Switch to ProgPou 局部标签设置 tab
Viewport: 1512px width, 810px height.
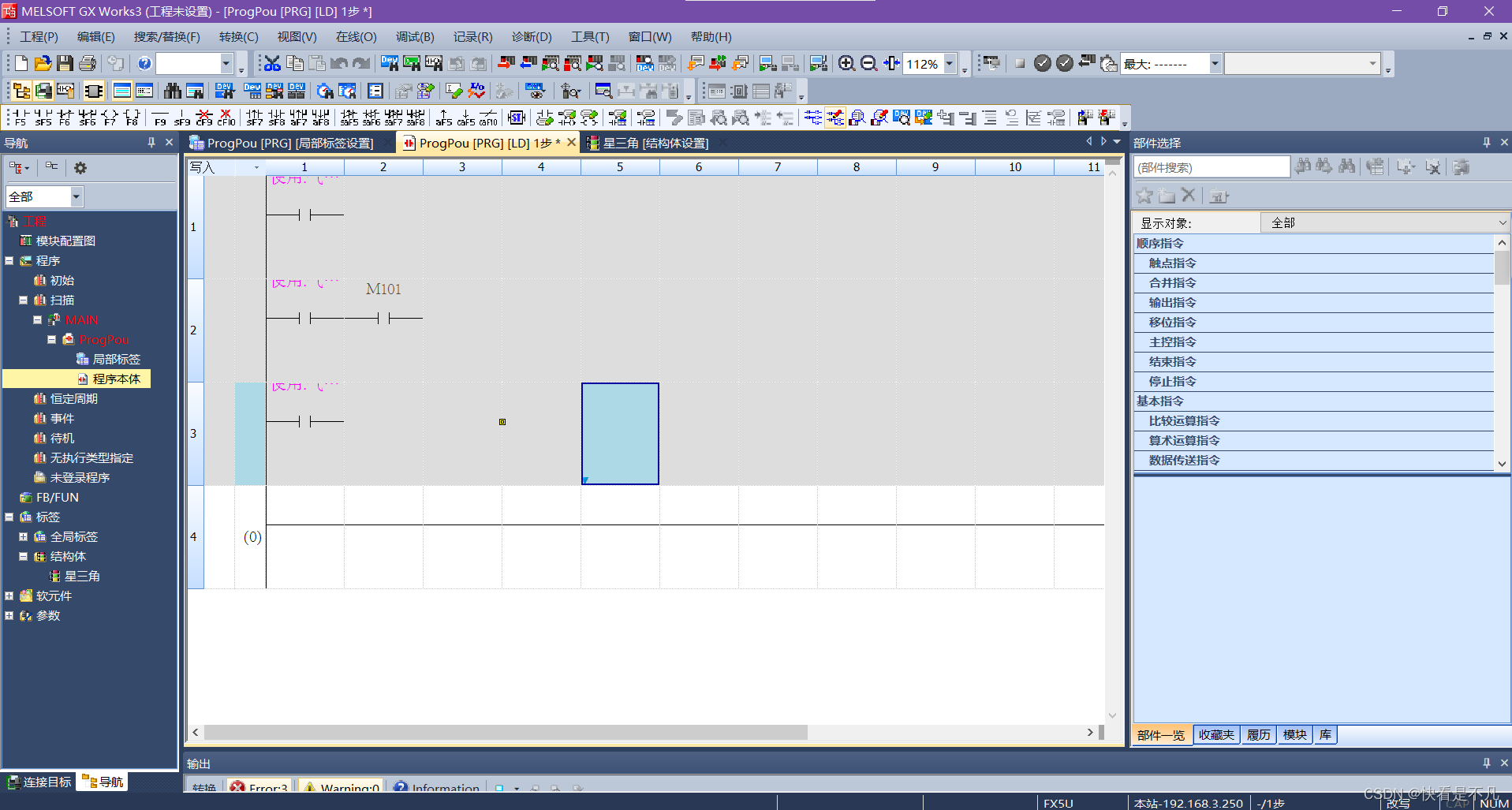tap(289, 143)
